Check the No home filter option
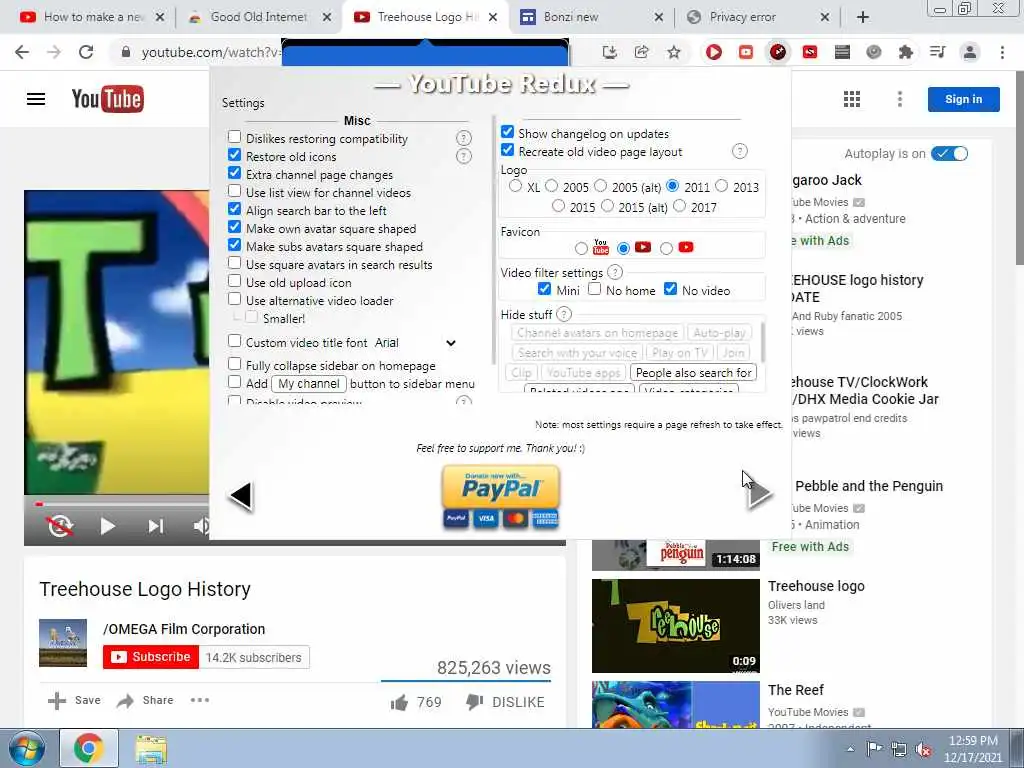 594,289
